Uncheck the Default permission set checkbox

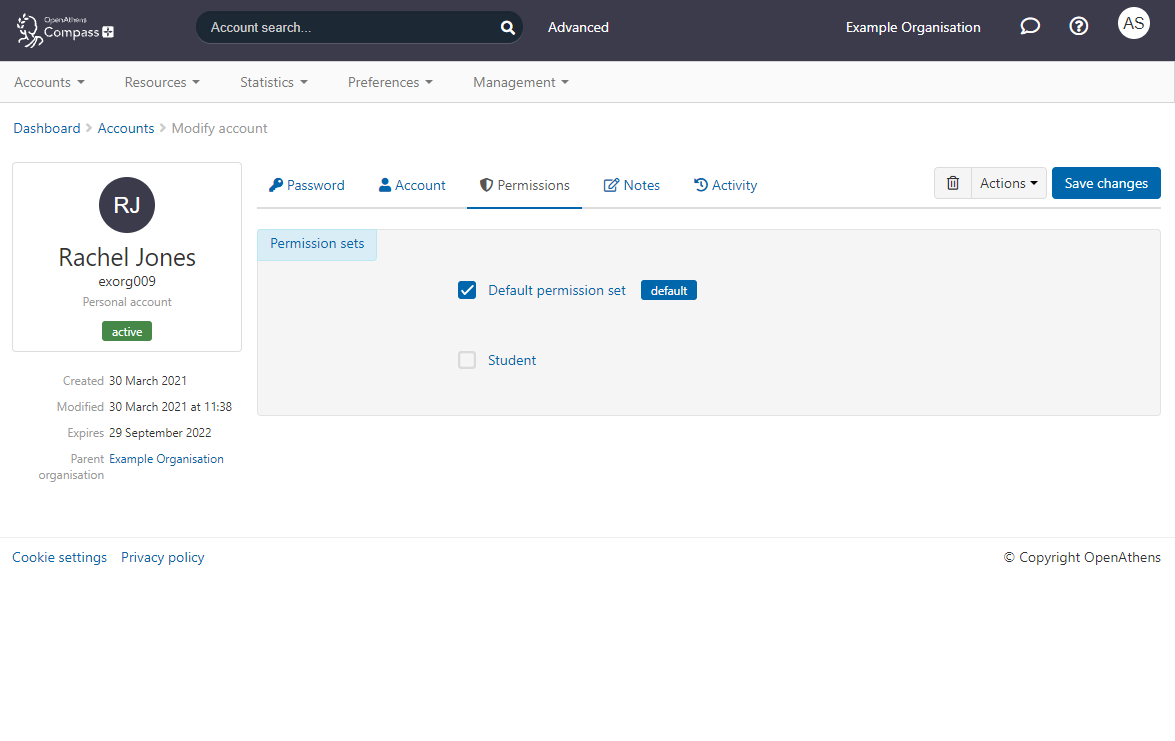coord(467,290)
